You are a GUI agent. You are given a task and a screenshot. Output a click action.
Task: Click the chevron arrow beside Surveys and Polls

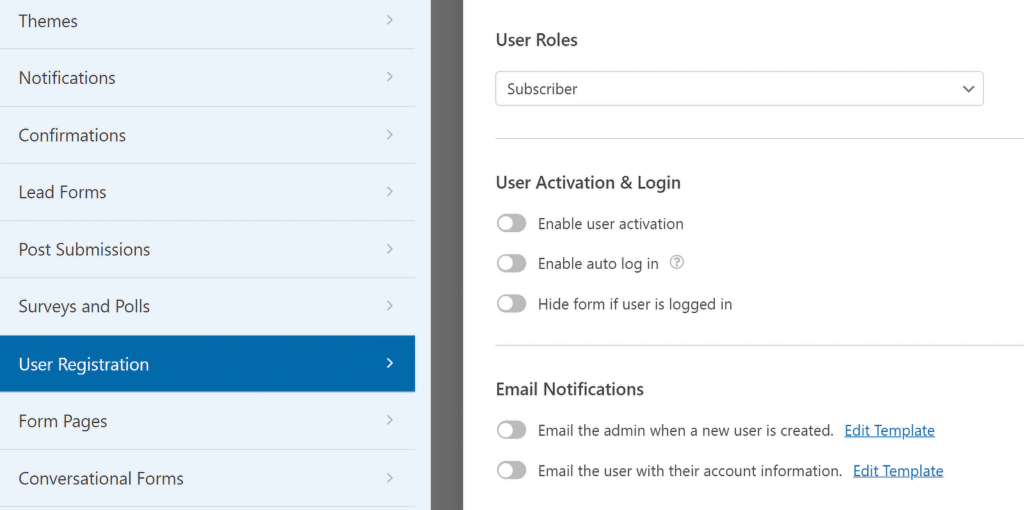point(390,306)
